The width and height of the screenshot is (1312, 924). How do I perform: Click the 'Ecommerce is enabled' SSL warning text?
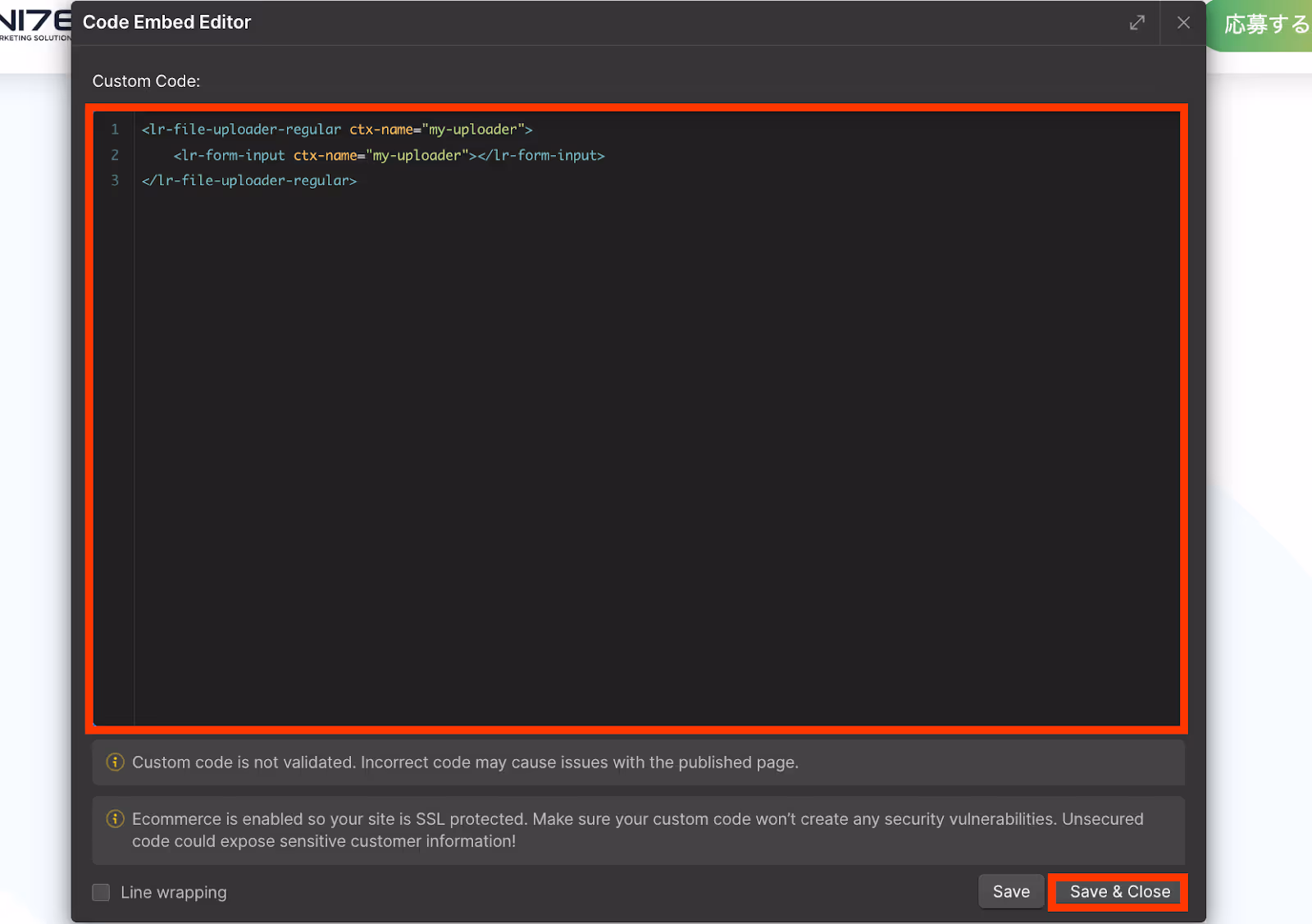coord(637,830)
